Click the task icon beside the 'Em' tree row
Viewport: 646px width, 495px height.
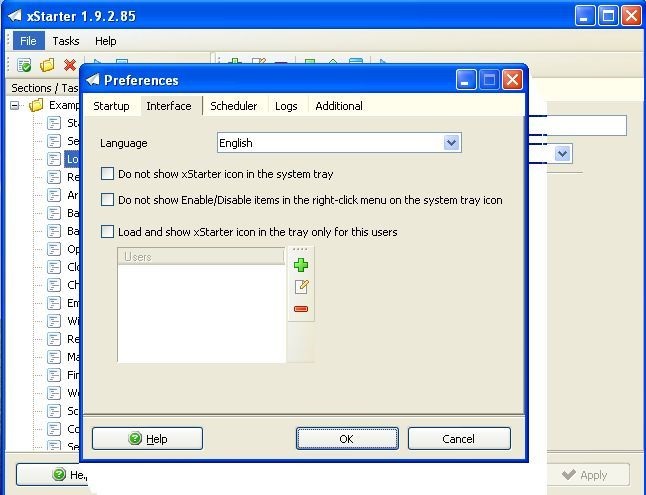point(54,303)
